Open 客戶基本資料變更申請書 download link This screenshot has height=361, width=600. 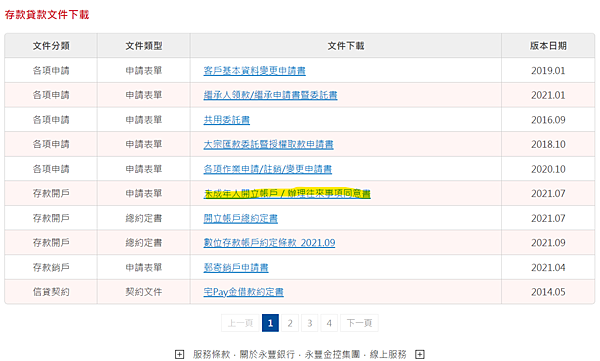[x=254, y=70]
